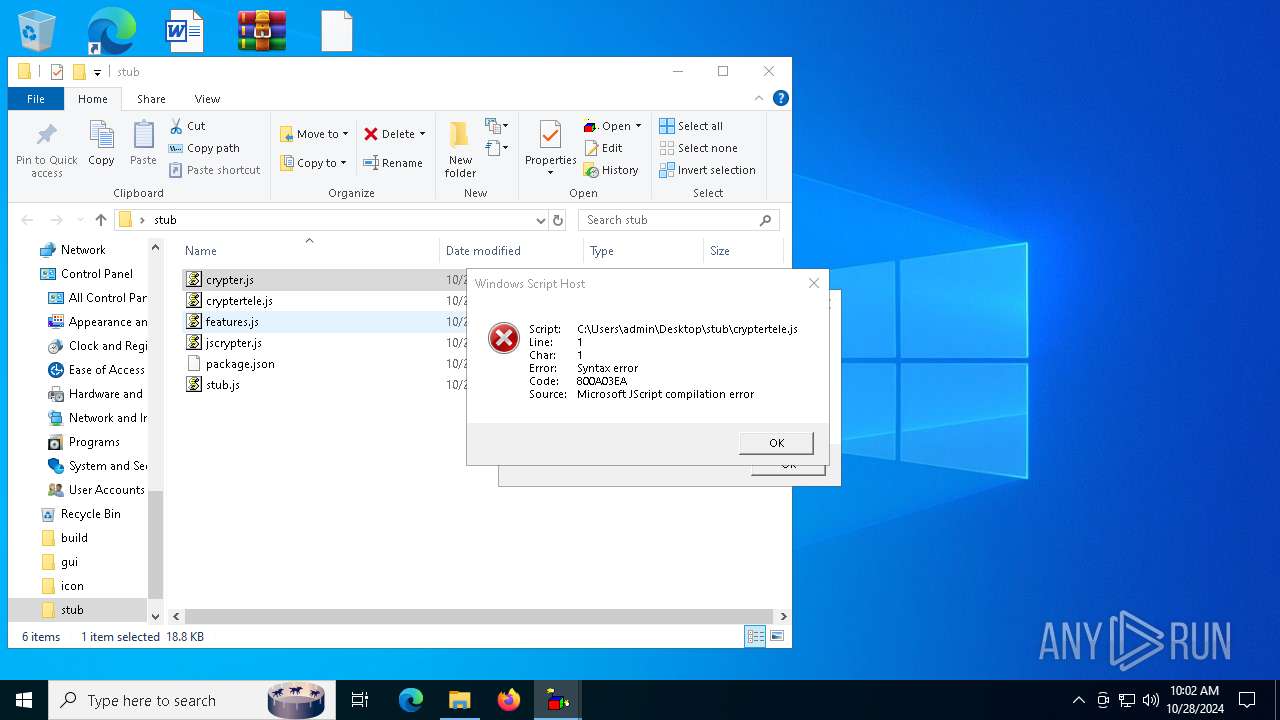This screenshot has width=1280, height=720.
Task: Open the File menu
Action: (x=36, y=99)
